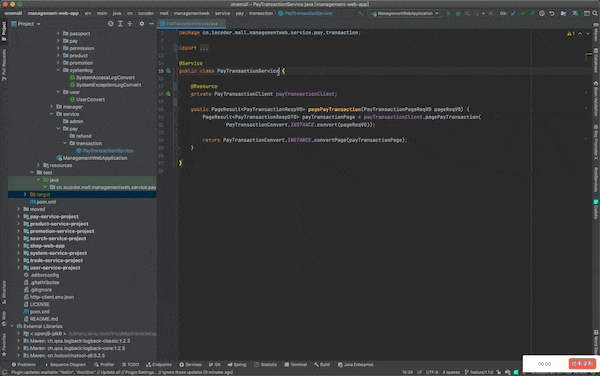Click the green Run button in toolbar
The image size is (600, 376).
448,13
